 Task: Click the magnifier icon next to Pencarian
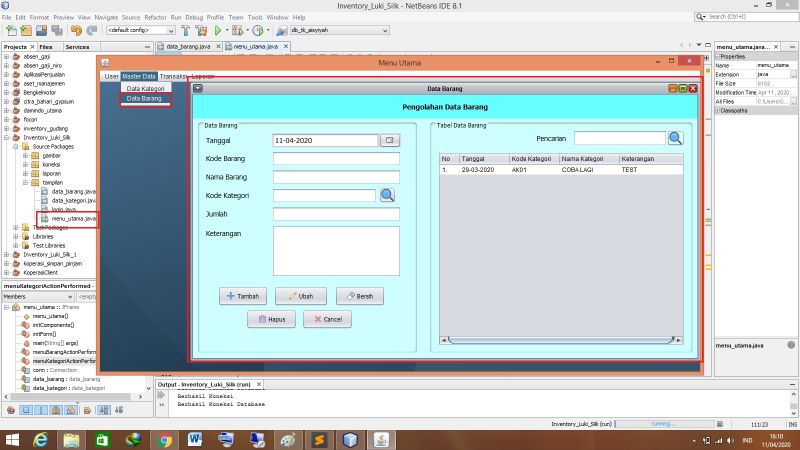675,138
